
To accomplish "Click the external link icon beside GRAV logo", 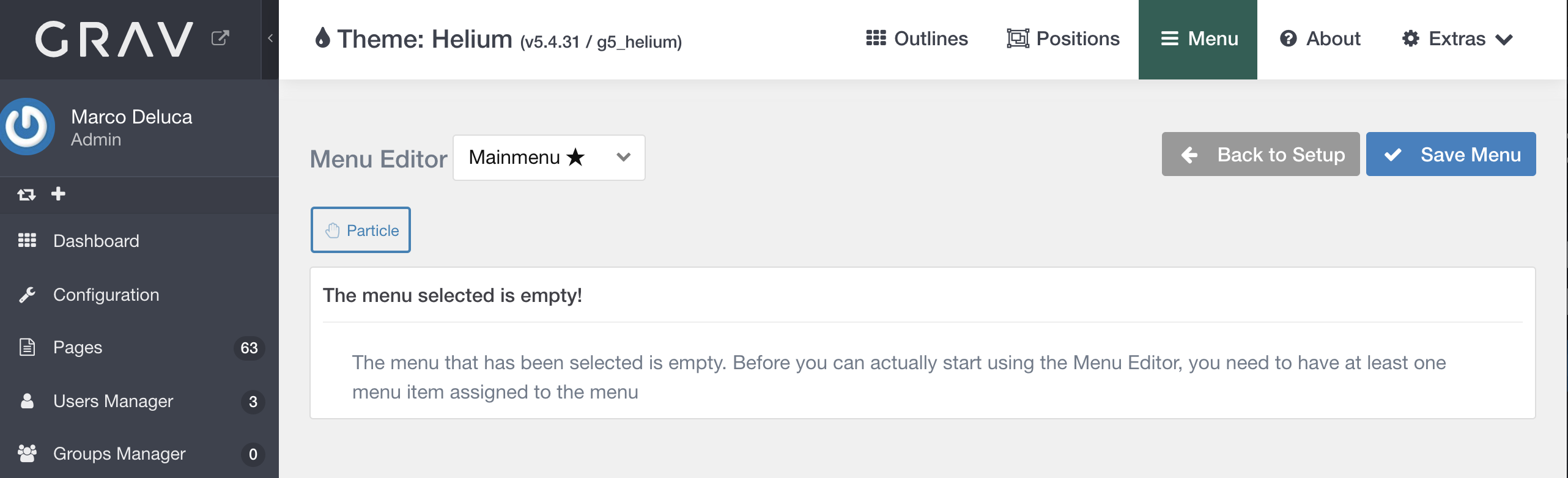I will coord(220,37).
